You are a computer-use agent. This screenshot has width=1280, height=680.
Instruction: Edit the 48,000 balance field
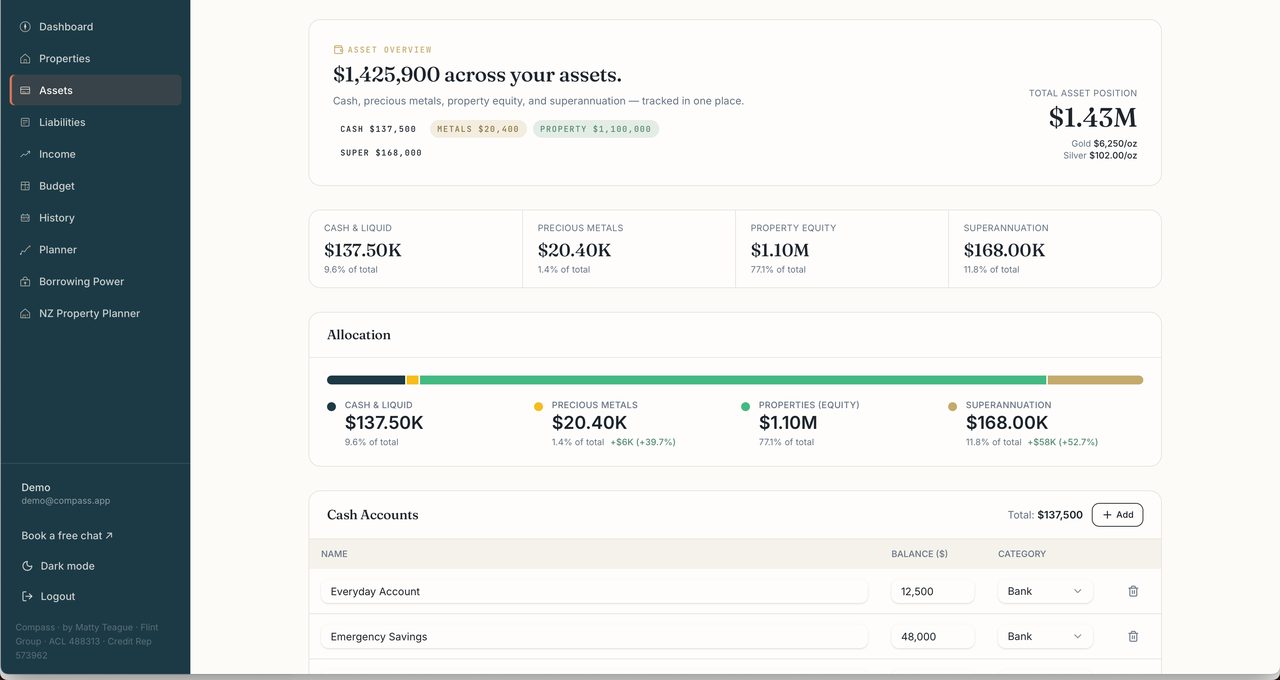coord(933,636)
